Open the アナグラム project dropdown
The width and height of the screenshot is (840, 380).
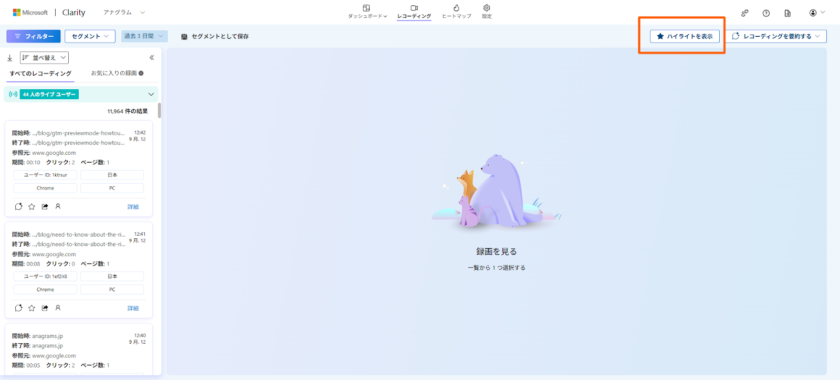click(124, 12)
